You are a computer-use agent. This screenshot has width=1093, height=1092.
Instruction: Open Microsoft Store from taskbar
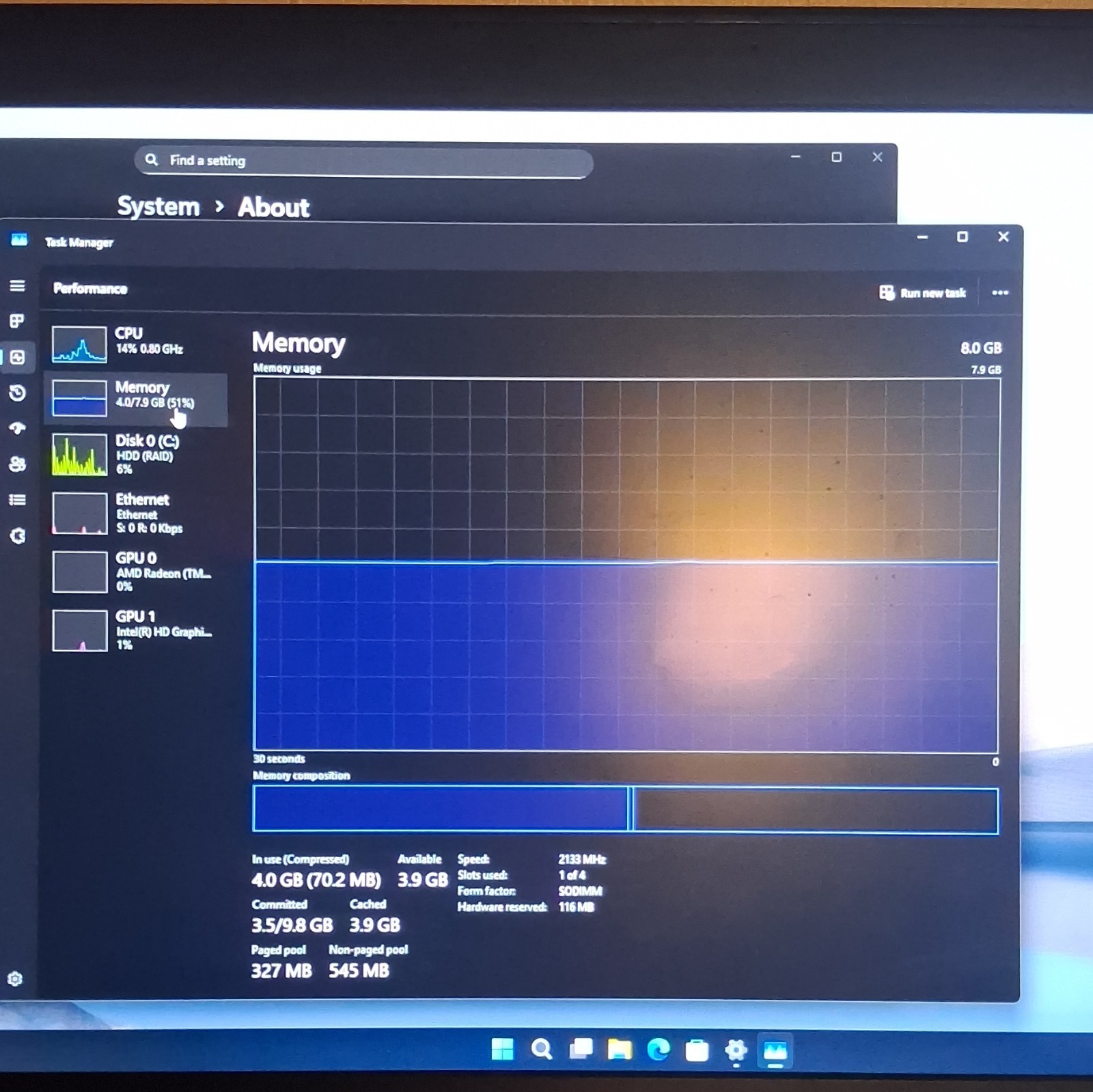point(697,1050)
